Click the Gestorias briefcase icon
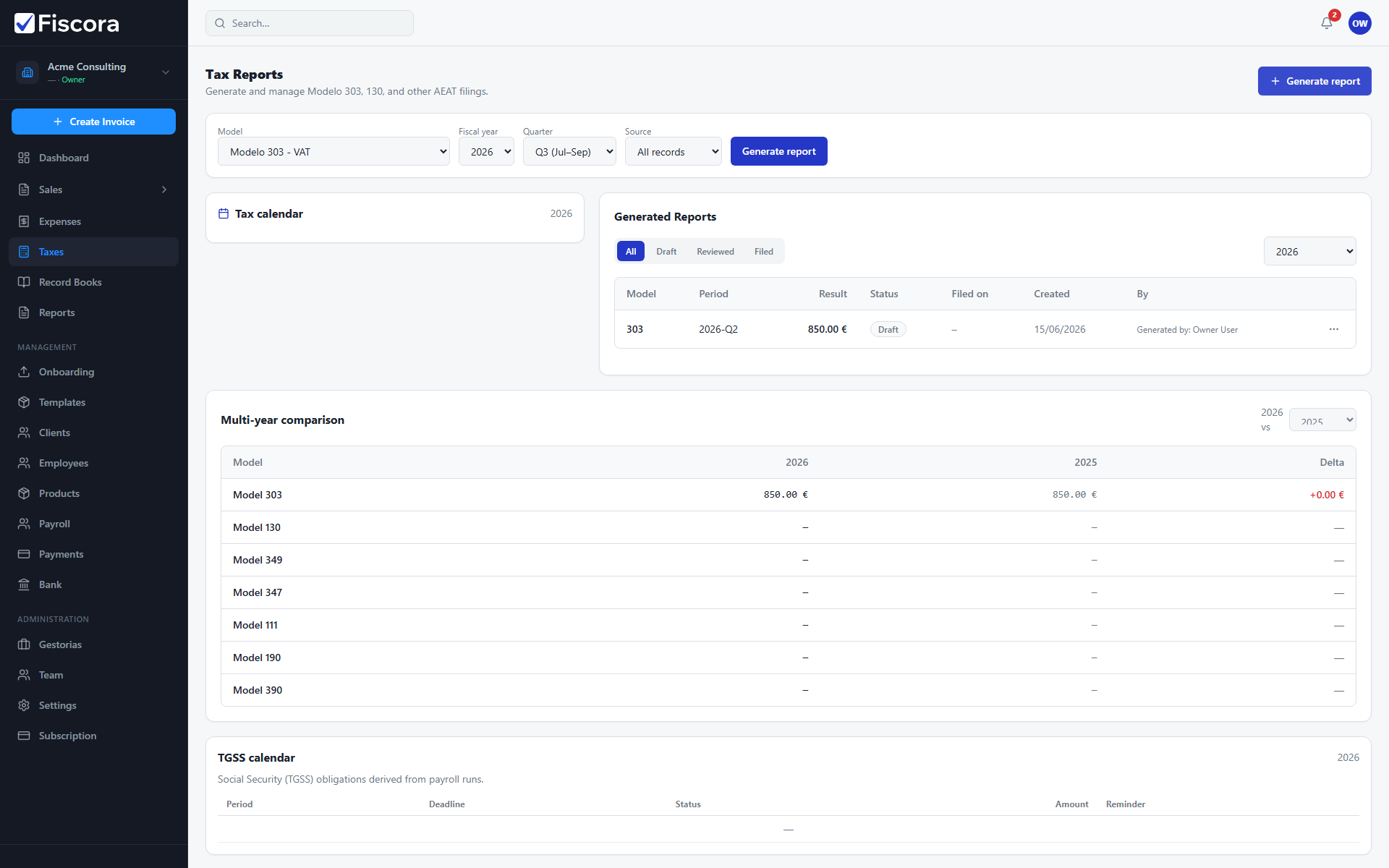Screen dimensions: 1389x868 [24, 644]
